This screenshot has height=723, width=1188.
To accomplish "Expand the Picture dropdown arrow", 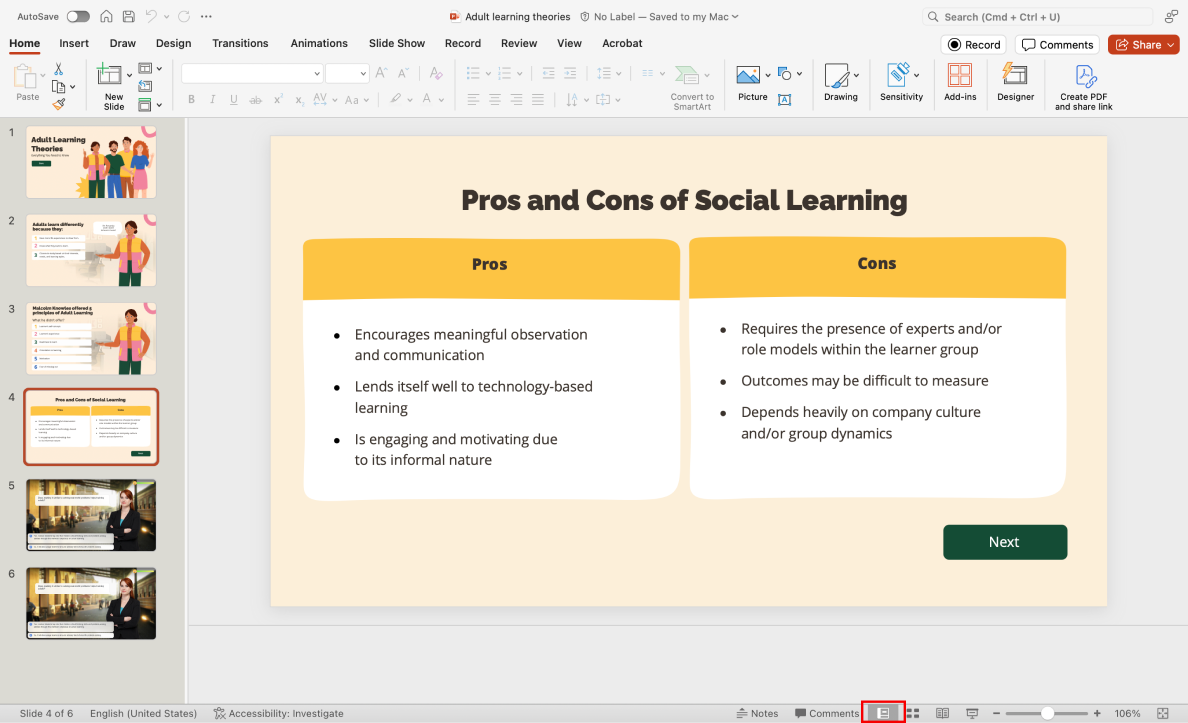I will coord(768,75).
